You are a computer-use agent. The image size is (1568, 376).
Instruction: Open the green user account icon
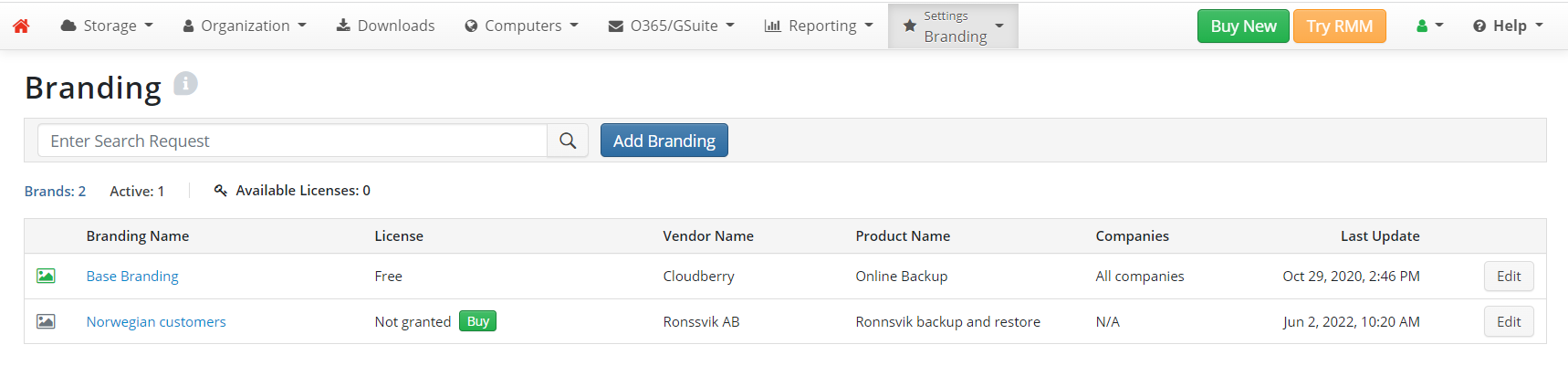1429,26
